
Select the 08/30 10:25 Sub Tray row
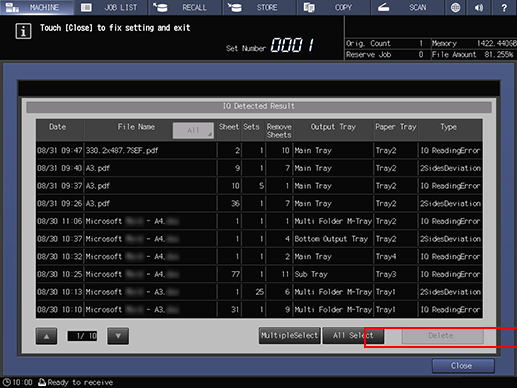259,274
